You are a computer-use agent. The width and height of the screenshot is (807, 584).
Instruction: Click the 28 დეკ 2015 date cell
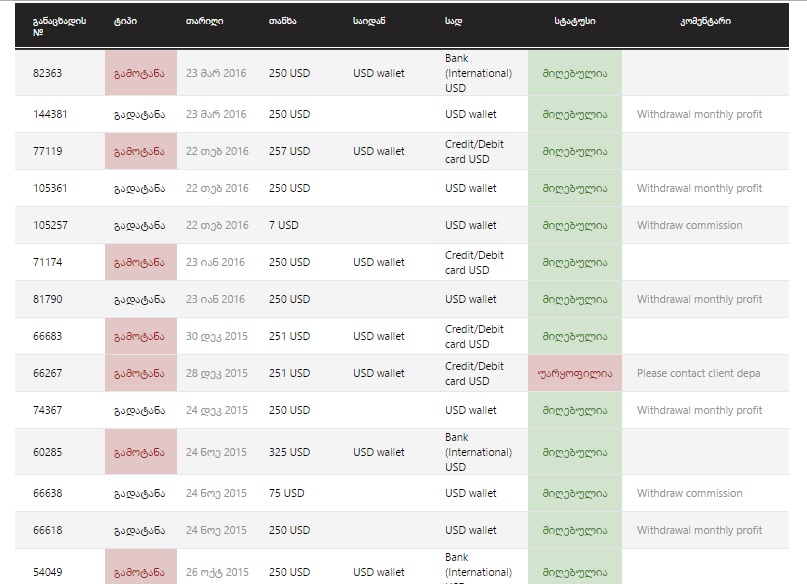click(x=216, y=373)
